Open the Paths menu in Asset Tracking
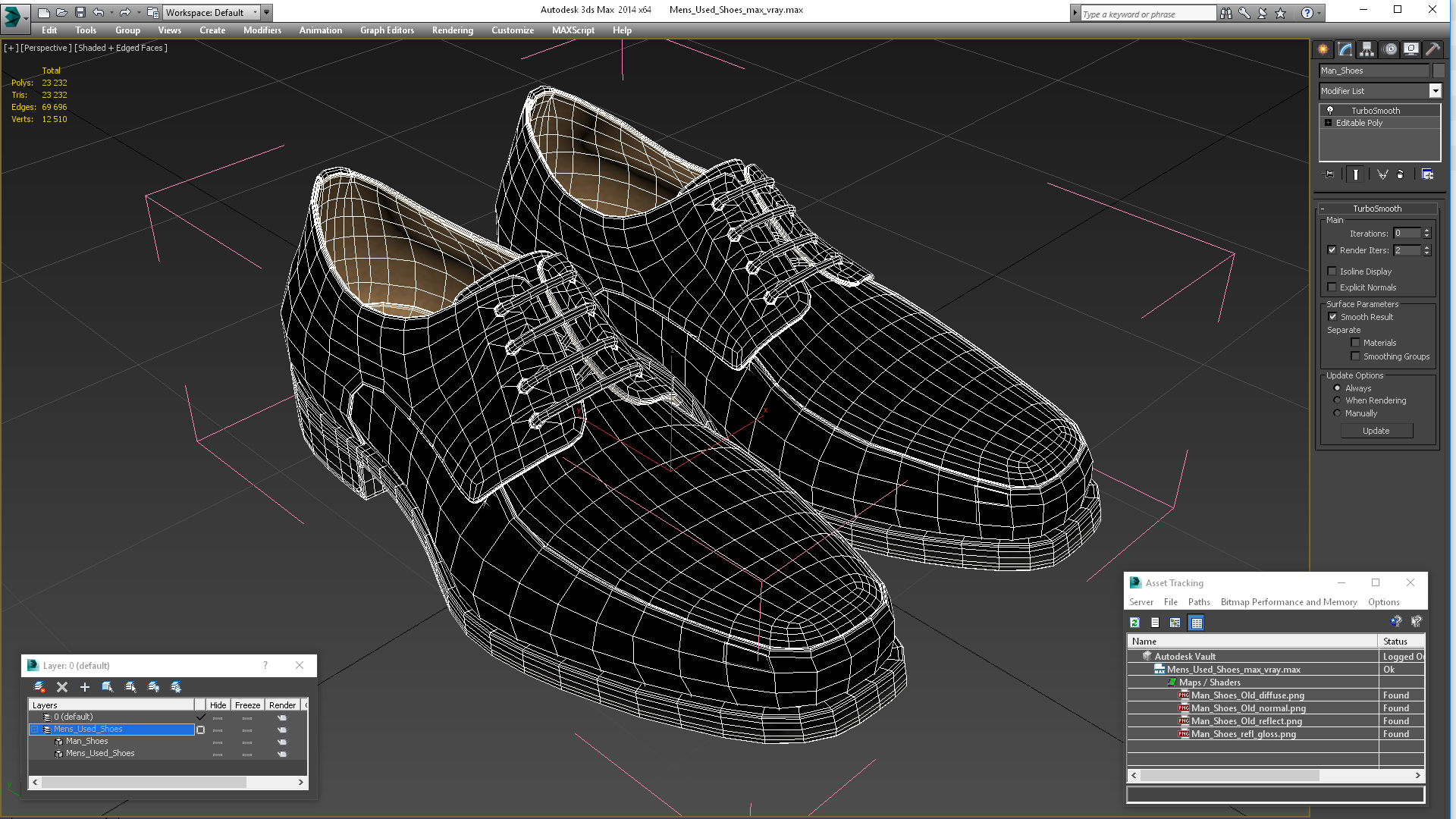The width and height of the screenshot is (1456, 819). click(1199, 602)
